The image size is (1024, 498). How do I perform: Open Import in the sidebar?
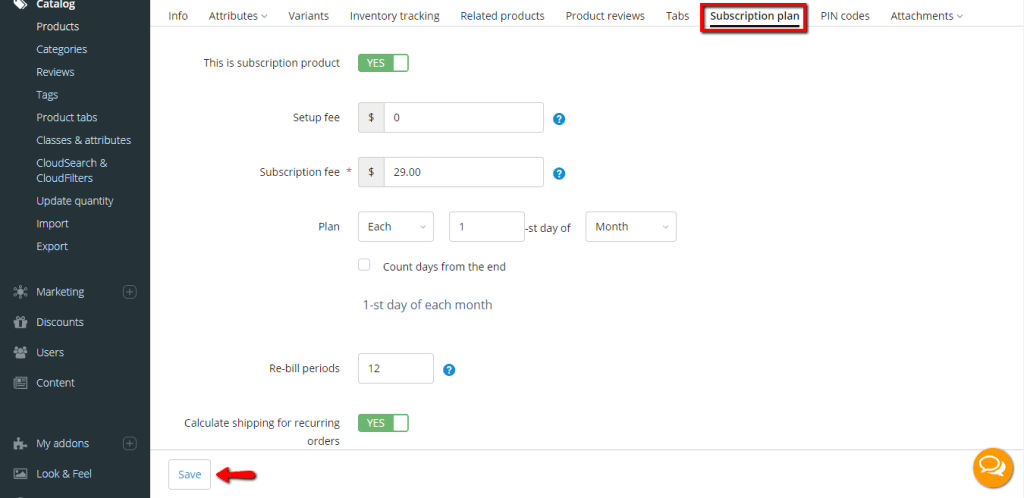(52, 223)
